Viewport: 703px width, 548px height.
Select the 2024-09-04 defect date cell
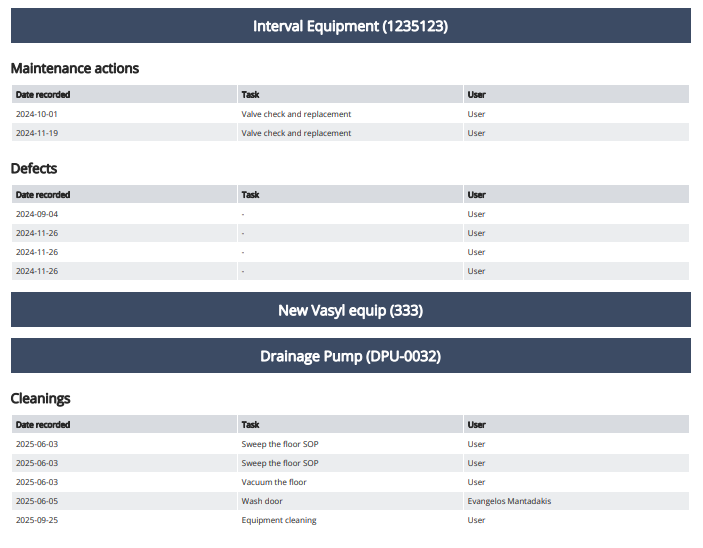(x=37, y=214)
